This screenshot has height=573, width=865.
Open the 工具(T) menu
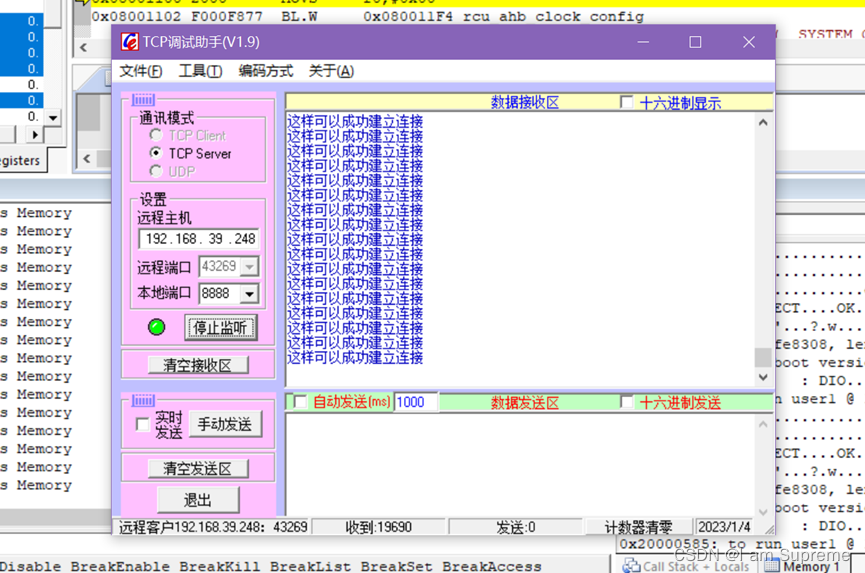pos(200,71)
